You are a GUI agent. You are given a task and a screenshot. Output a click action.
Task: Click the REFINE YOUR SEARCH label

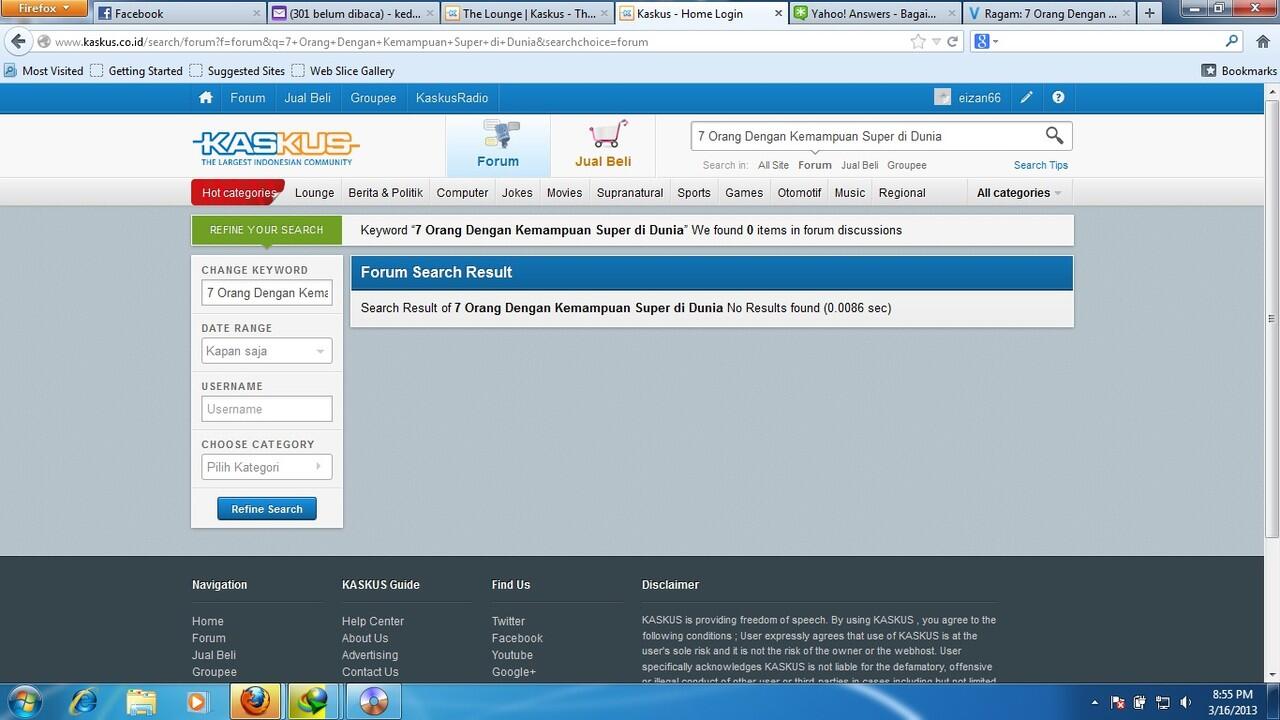[266, 230]
